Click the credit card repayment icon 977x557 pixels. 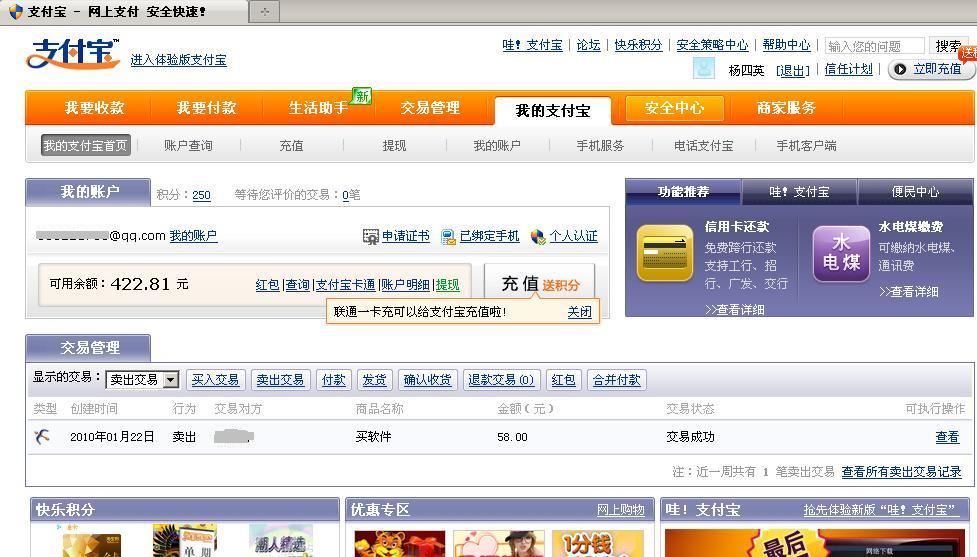[664, 254]
